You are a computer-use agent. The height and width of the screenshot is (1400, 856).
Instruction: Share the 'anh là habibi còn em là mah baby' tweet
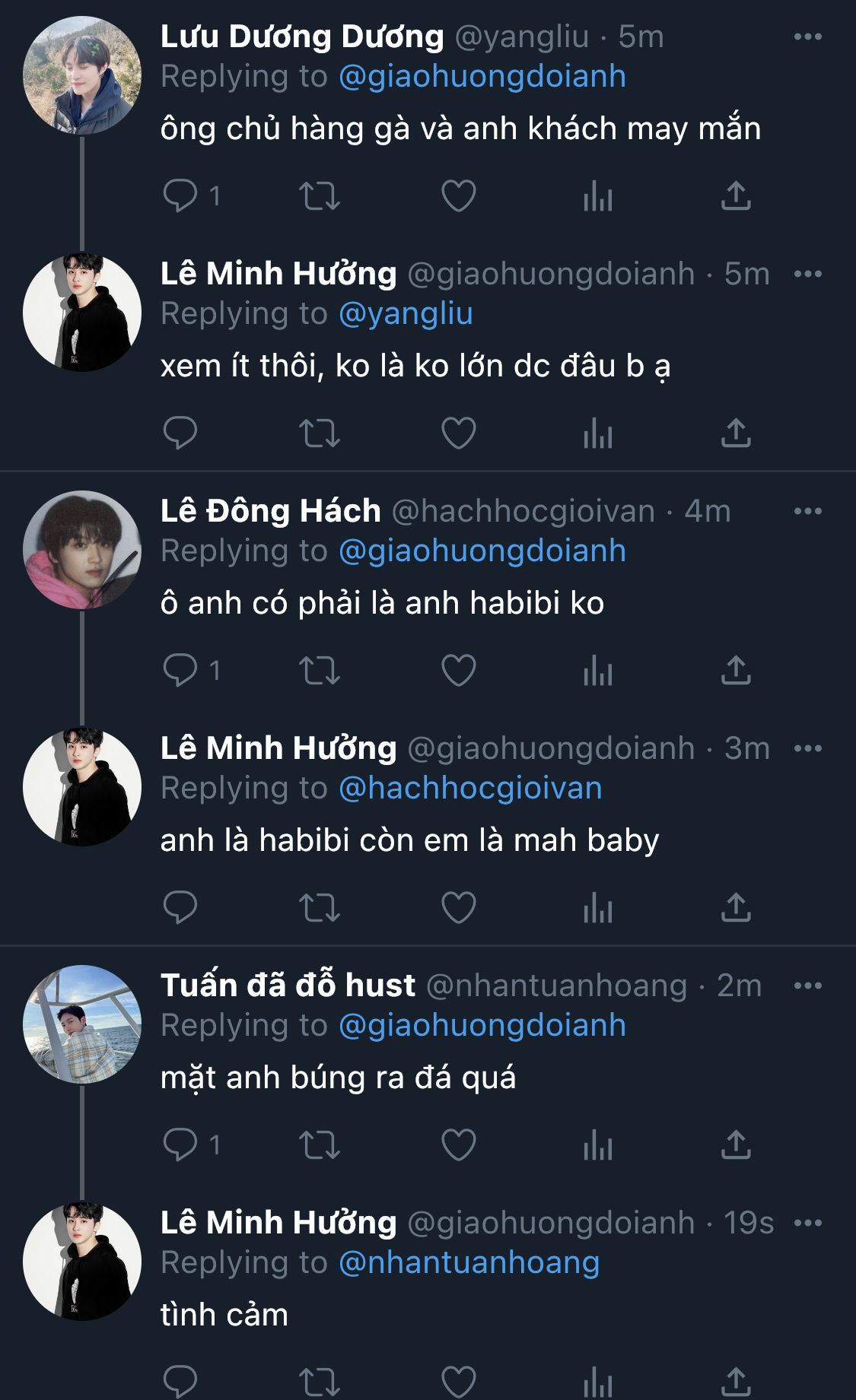click(x=736, y=907)
